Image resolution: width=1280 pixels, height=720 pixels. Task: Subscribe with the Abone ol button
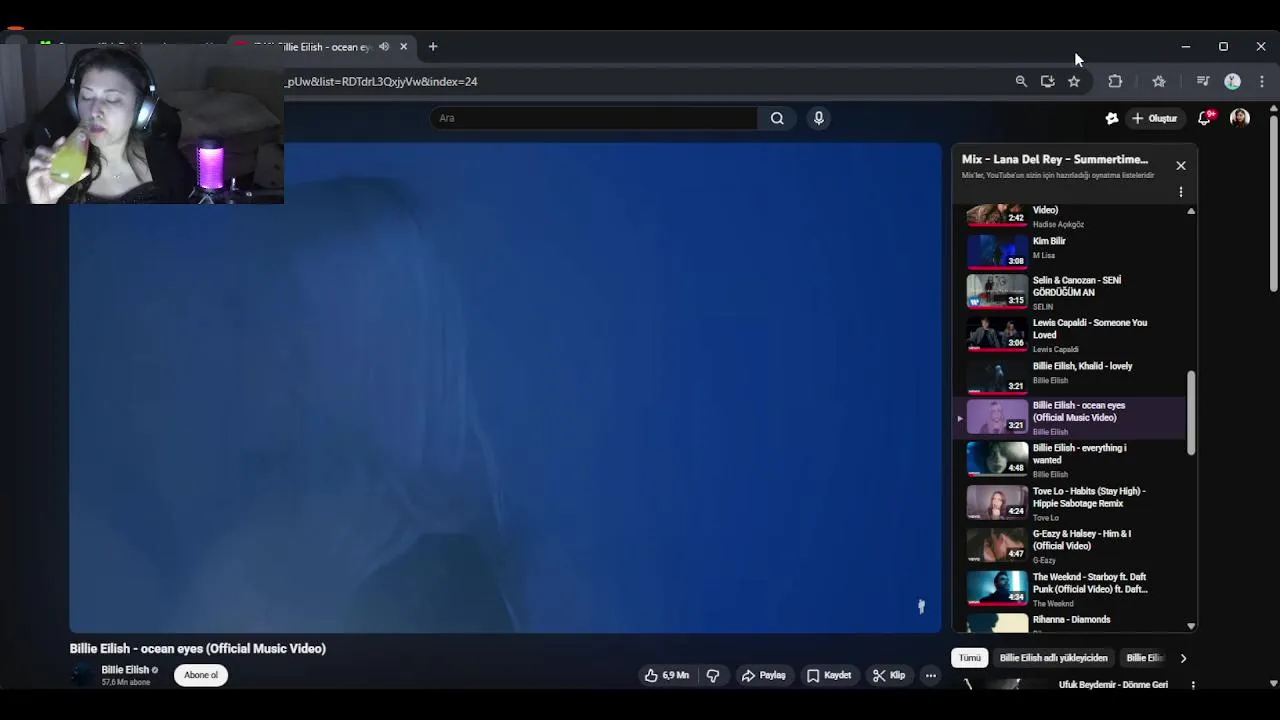(201, 675)
